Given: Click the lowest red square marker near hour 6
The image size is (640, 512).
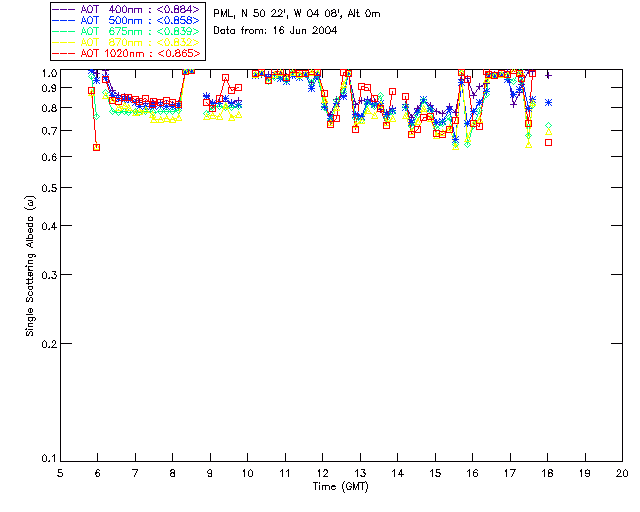Looking at the screenshot, I should [97, 147].
